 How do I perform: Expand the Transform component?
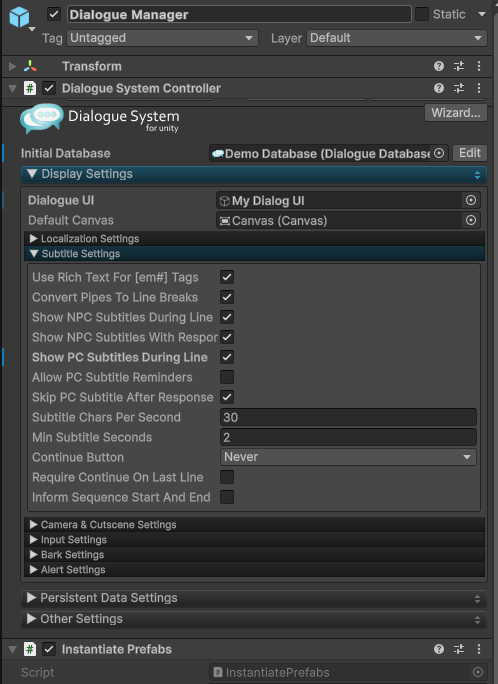13,66
